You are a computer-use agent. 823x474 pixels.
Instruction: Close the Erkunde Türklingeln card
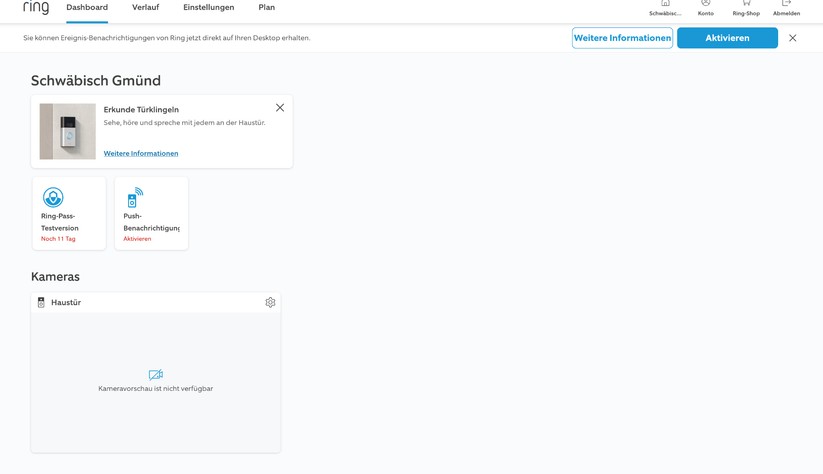click(x=280, y=108)
